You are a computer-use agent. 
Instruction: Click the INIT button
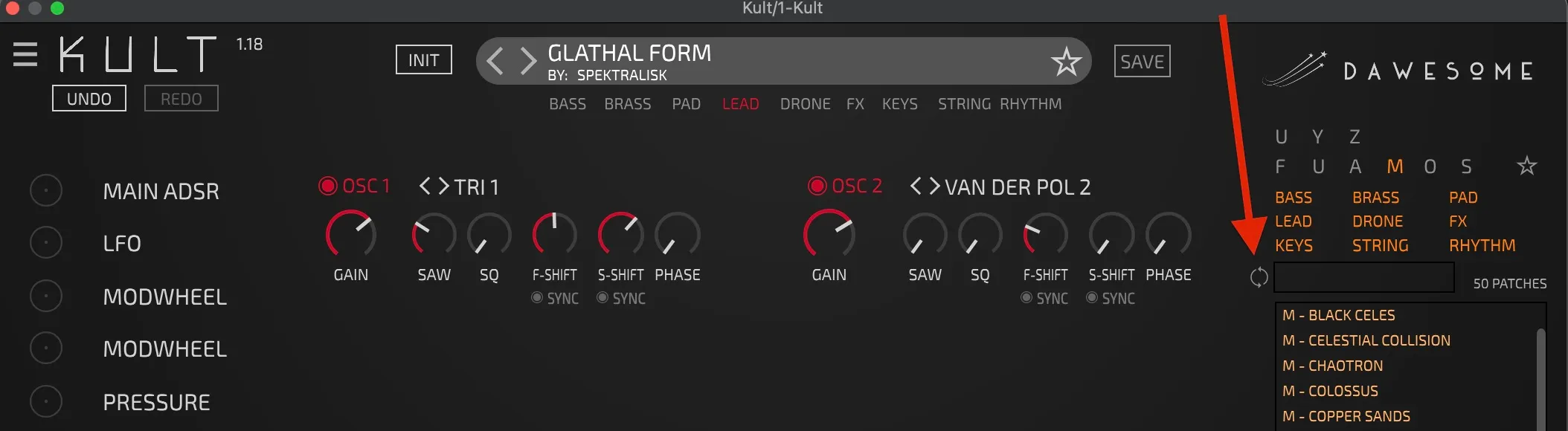point(422,59)
